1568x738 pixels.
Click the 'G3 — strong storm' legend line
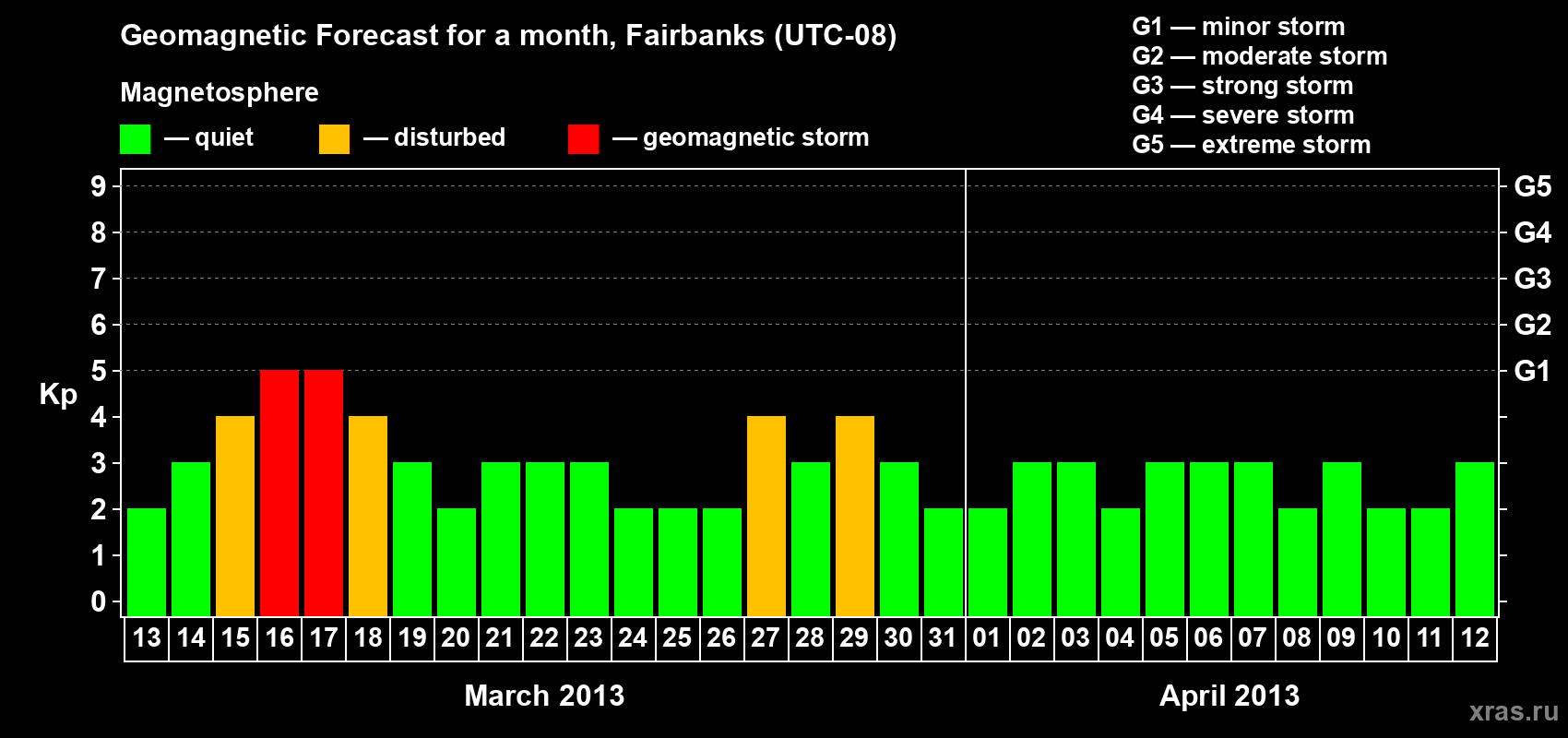pyautogui.click(x=1242, y=86)
